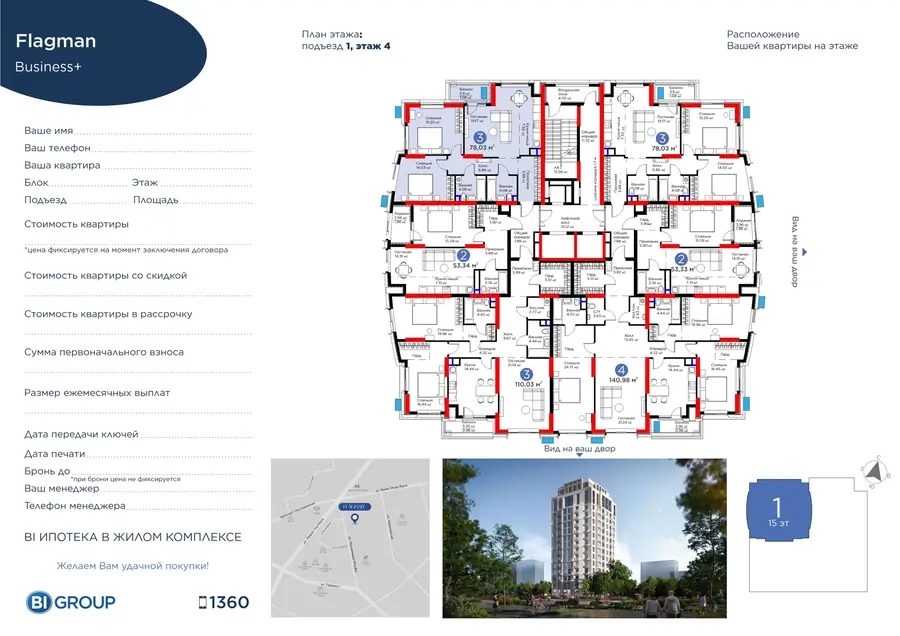Click the 'Ваш менеджер' dotted field
The height and width of the screenshot is (636, 900).
click(177, 488)
